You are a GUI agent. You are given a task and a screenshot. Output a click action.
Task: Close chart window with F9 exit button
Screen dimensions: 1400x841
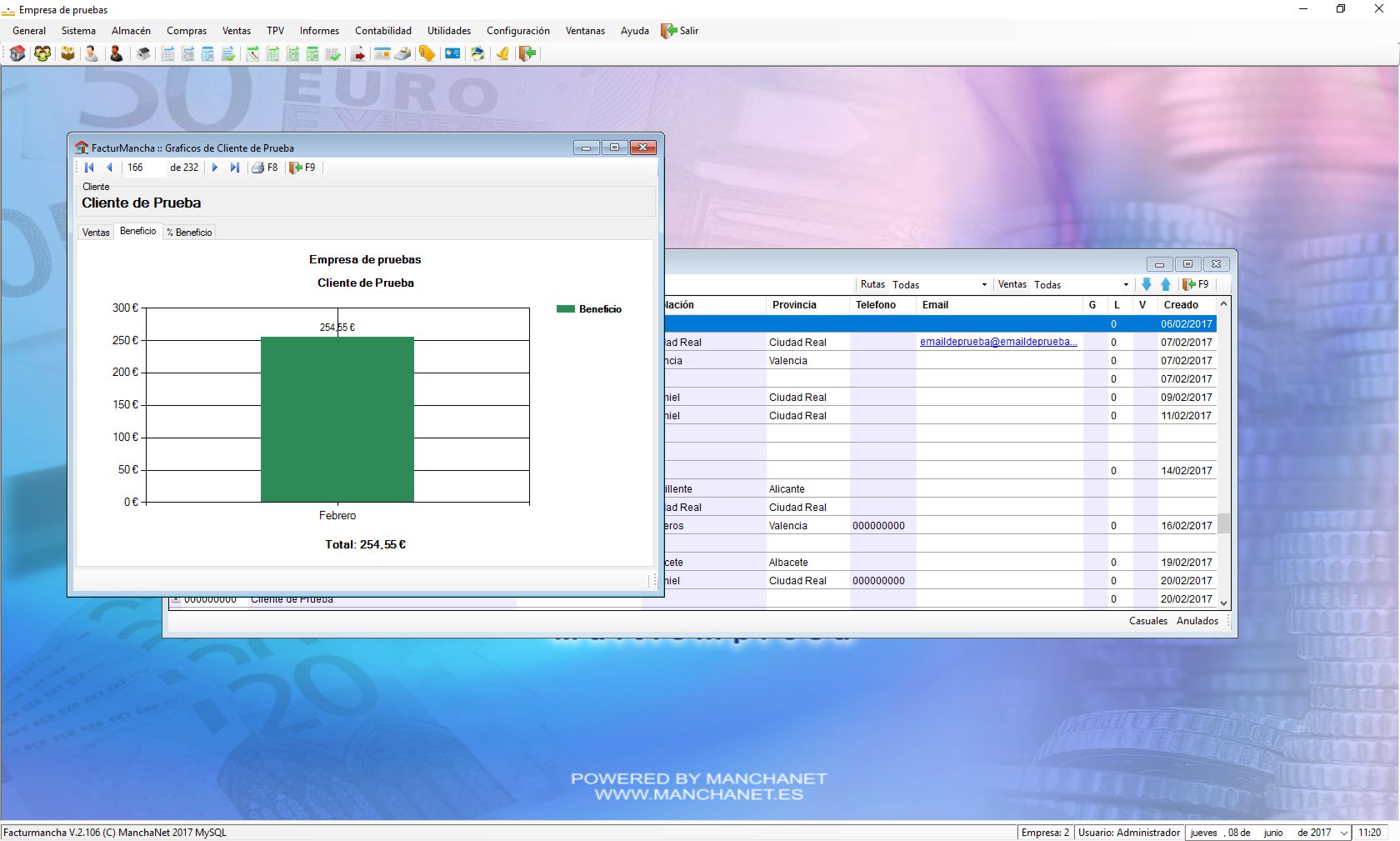[x=302, y=168]
